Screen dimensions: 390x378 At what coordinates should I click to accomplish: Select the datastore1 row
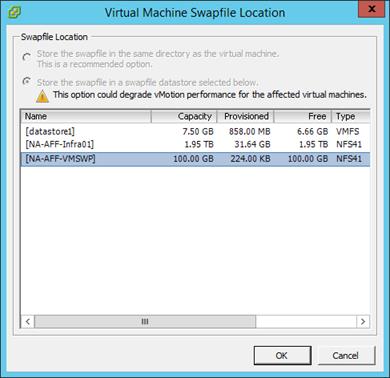pyautogui.click(x=195, y=131)
